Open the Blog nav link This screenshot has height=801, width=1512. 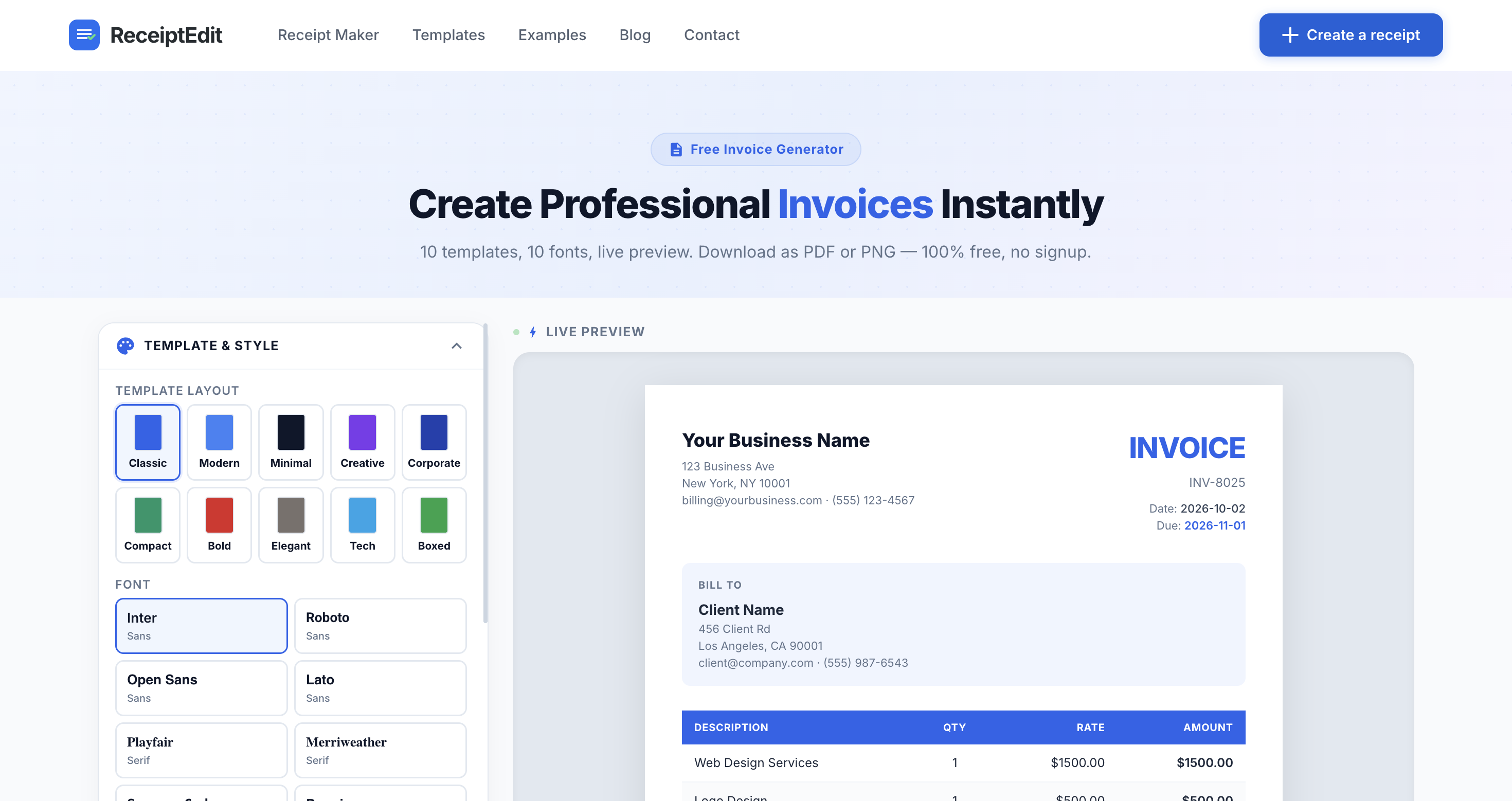pyautogui.click(x=635, y=34)
